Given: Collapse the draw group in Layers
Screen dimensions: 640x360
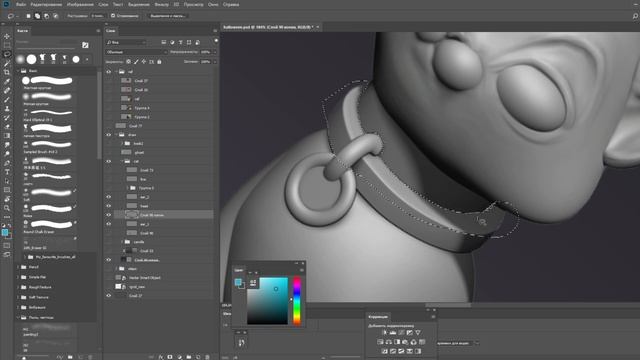Looking at the screenshot, I should 116,135.
